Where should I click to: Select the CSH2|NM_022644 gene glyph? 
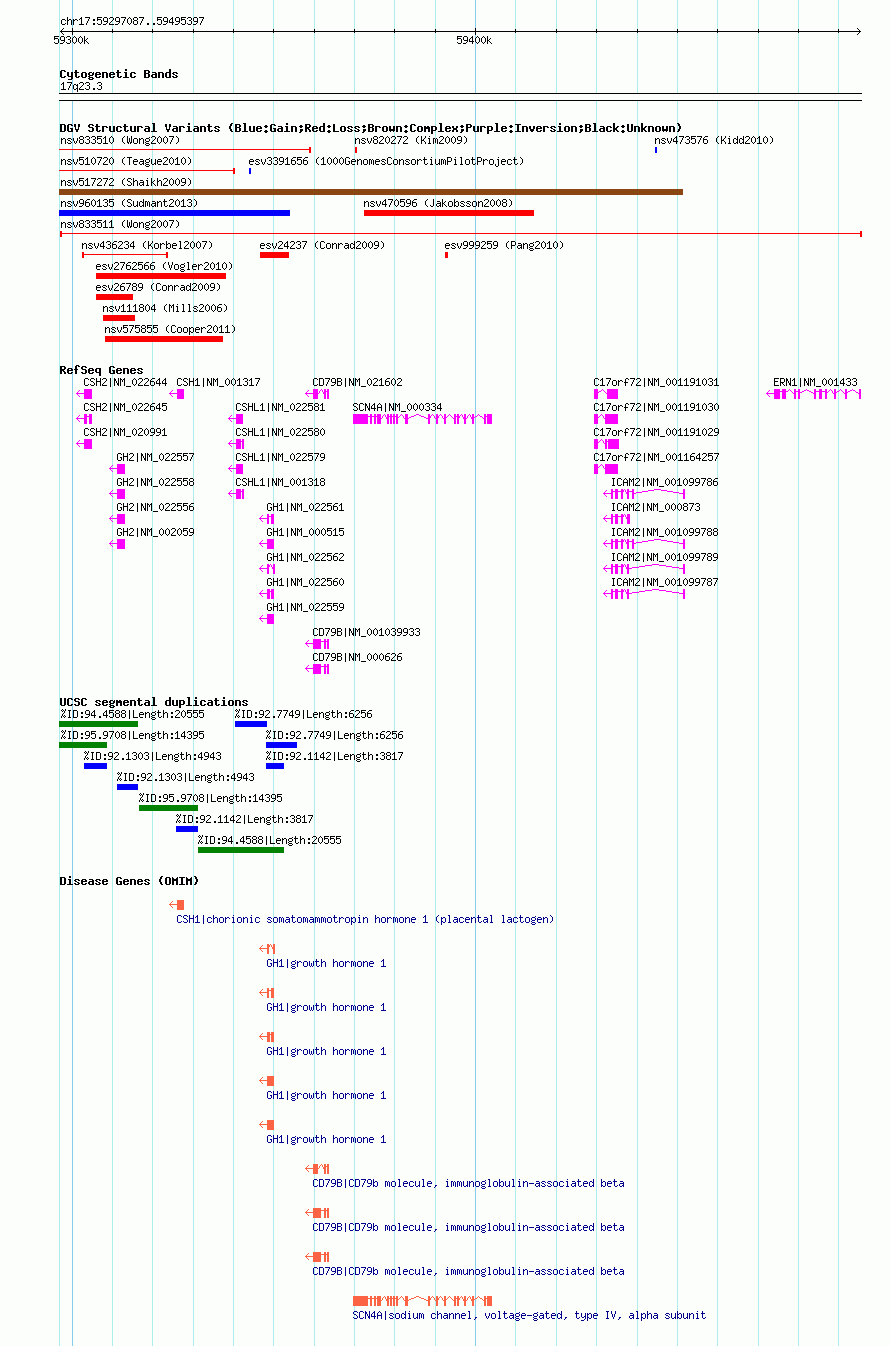[84, 394]
